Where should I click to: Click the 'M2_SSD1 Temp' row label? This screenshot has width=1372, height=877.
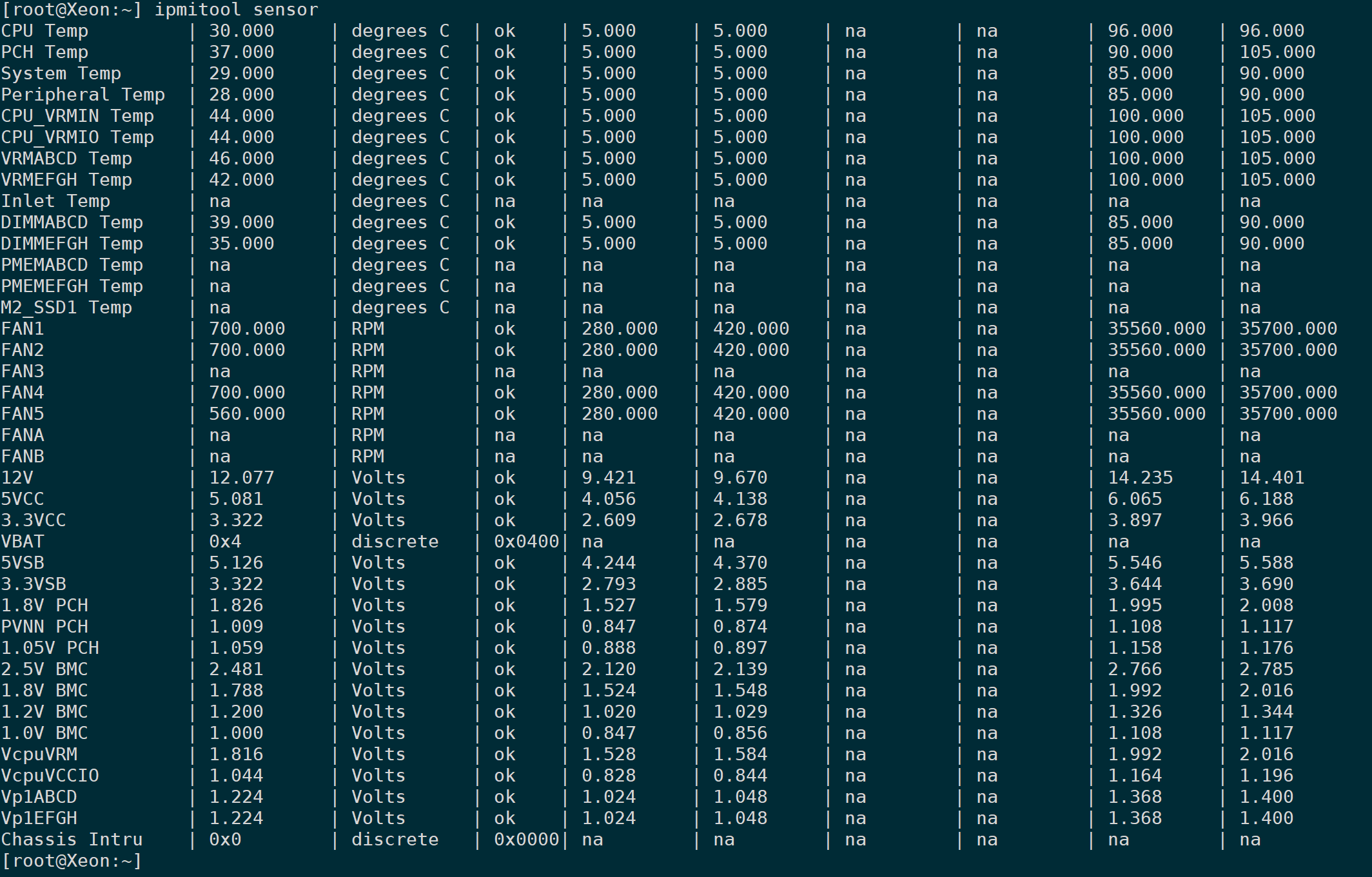tap(66, 308)
